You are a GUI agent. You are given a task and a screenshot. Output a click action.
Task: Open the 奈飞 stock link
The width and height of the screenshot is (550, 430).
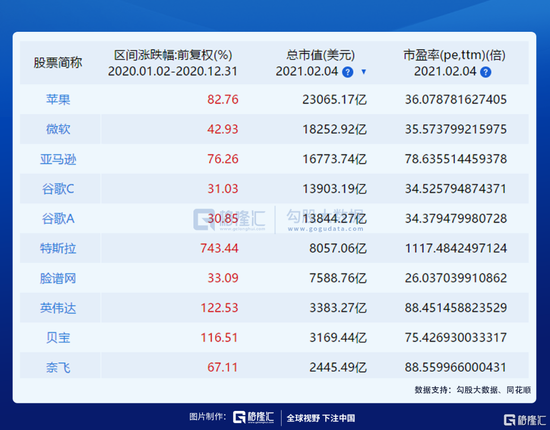(x=58, y=368)
